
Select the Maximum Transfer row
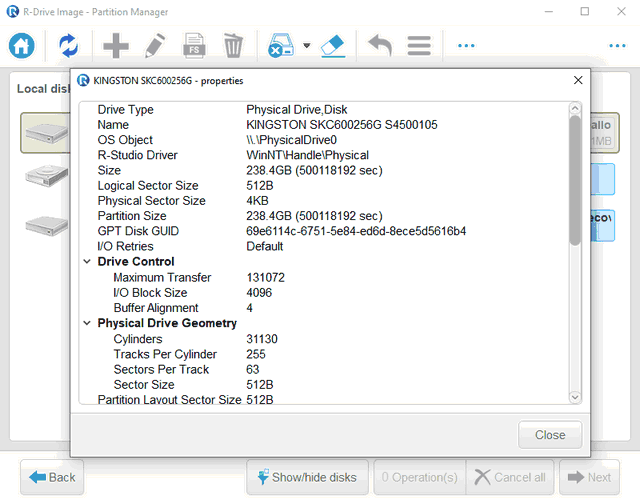[x=324, y=278]
